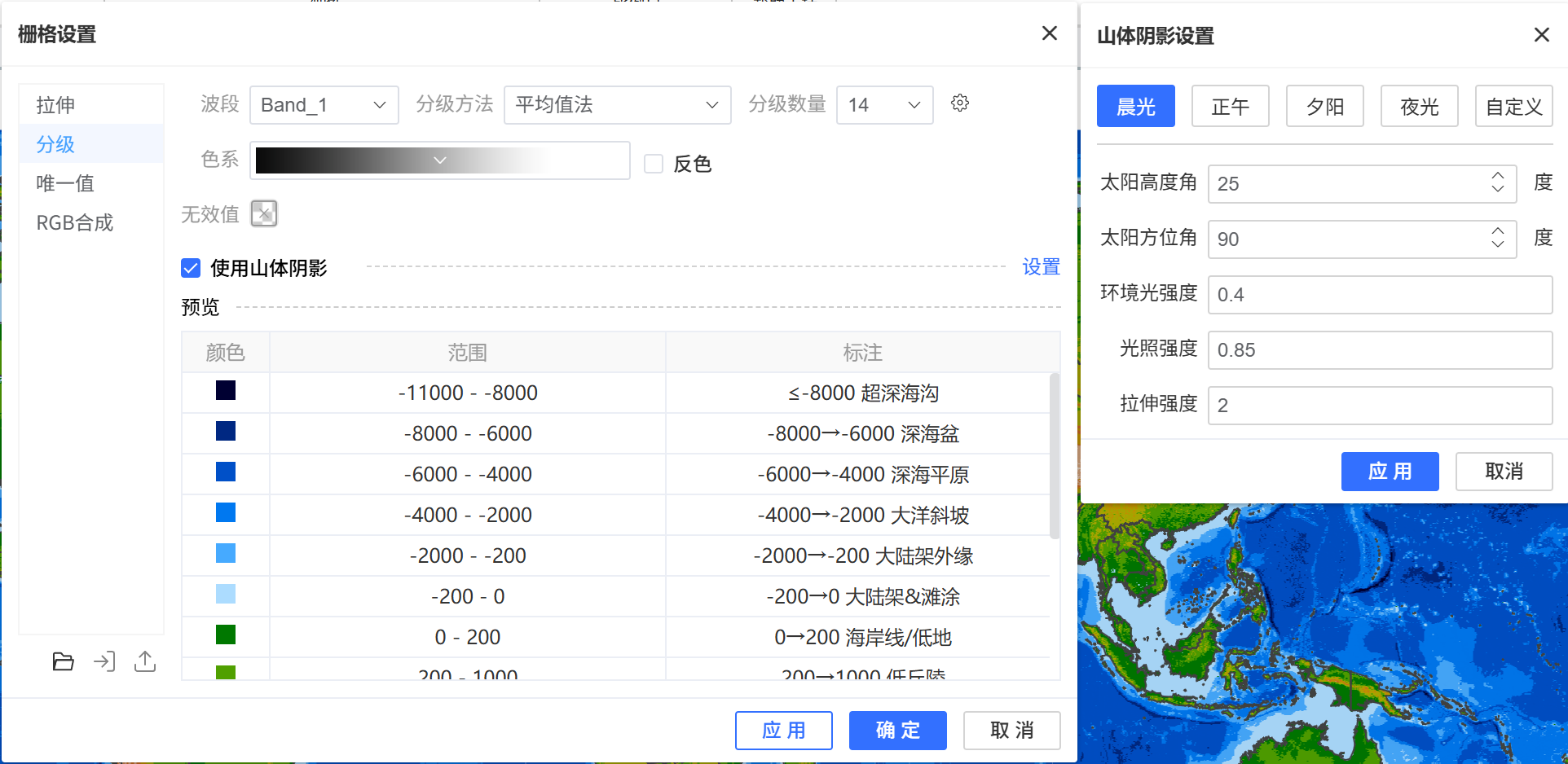Click the 无效值 no-data color icon
Image resolution: width=1568 pixels, height=764 pixels.
point(264,213)
